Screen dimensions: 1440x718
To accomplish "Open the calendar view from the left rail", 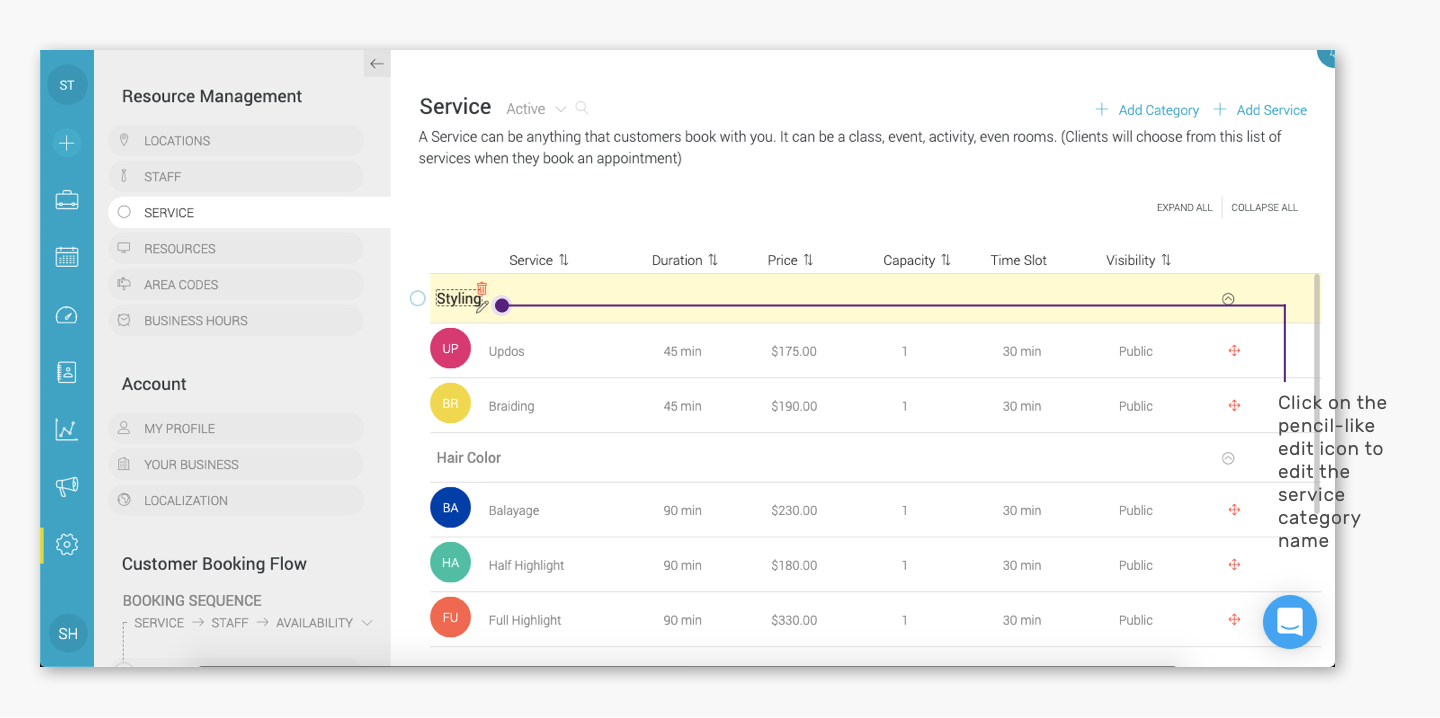I will [67, 257].
